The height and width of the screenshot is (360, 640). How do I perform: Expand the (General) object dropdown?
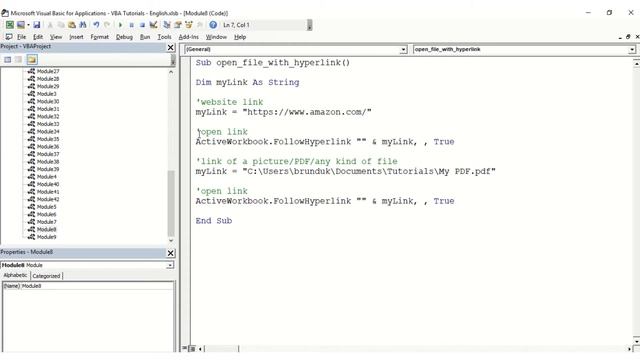(x=403, y=49)
